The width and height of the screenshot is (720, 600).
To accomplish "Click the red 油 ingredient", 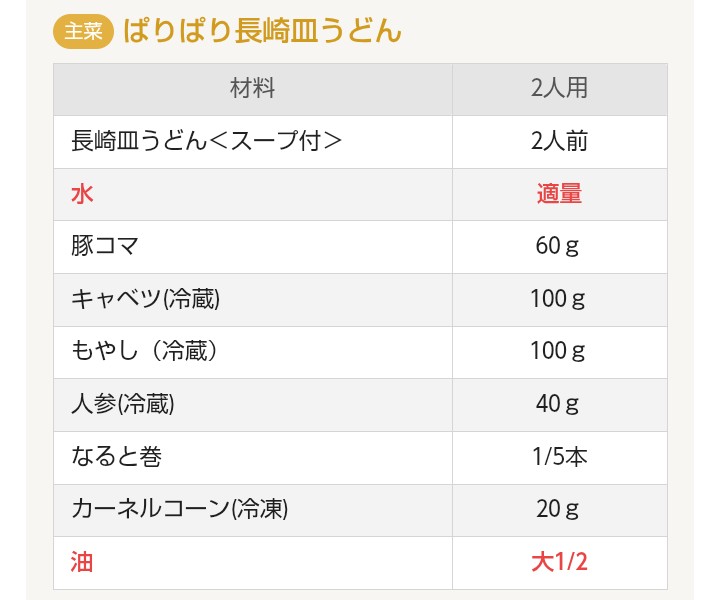I will [x=82, y=562].
